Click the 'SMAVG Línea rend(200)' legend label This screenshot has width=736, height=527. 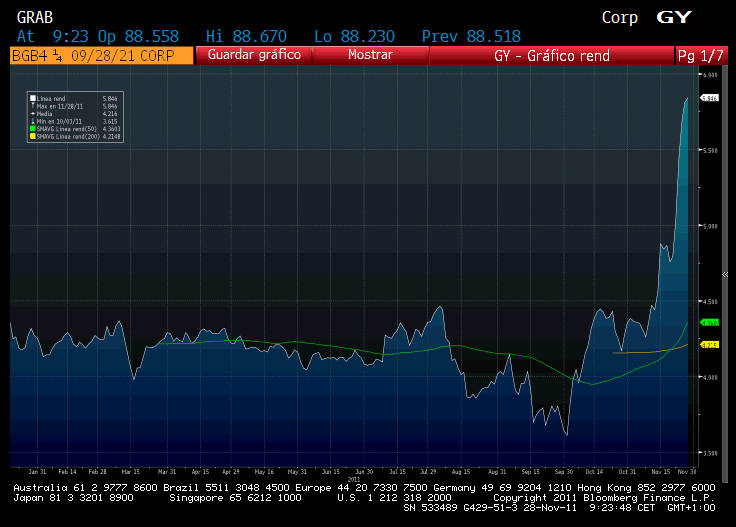(68, 136)
